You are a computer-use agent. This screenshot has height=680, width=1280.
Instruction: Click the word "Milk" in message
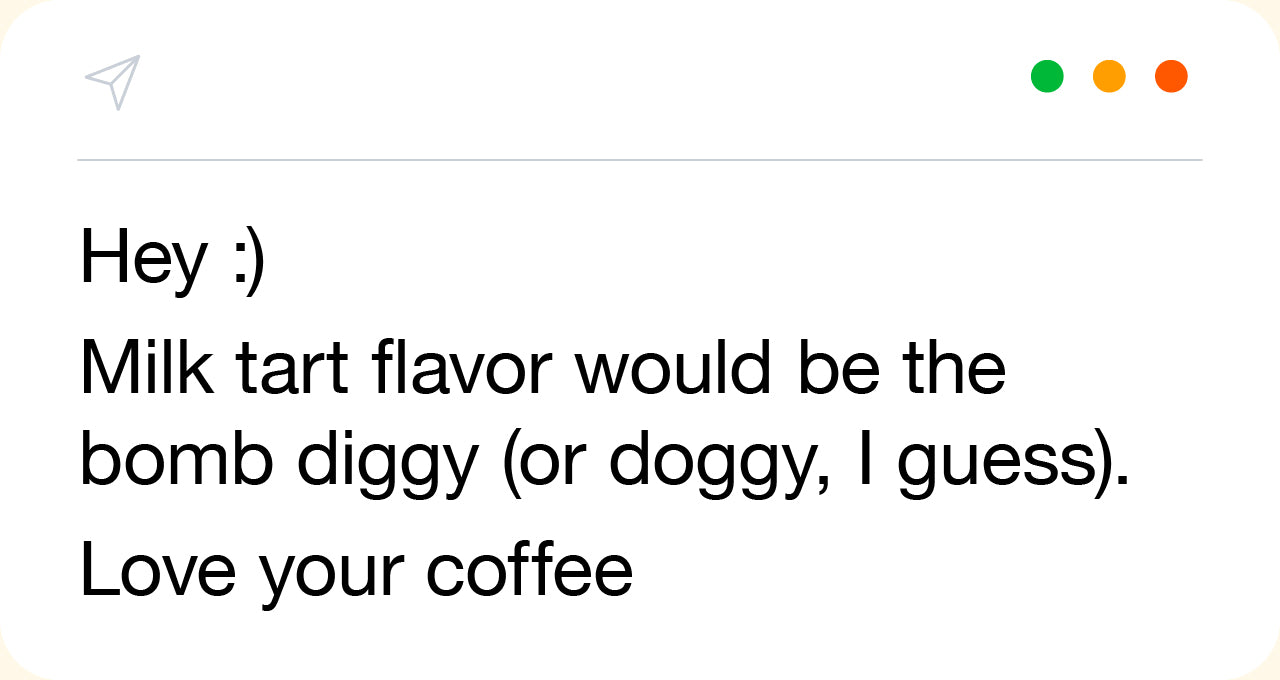[x=146, y=368]
